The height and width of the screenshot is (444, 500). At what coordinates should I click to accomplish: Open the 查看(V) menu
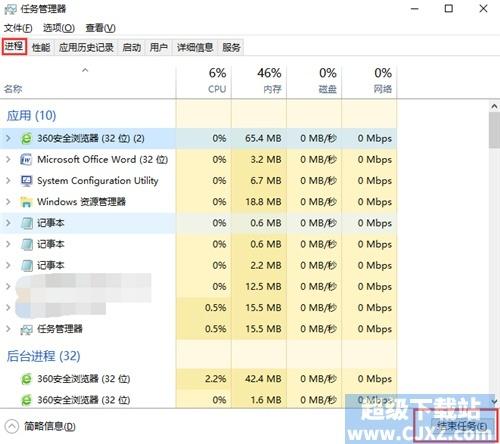(x=100, y=28)
